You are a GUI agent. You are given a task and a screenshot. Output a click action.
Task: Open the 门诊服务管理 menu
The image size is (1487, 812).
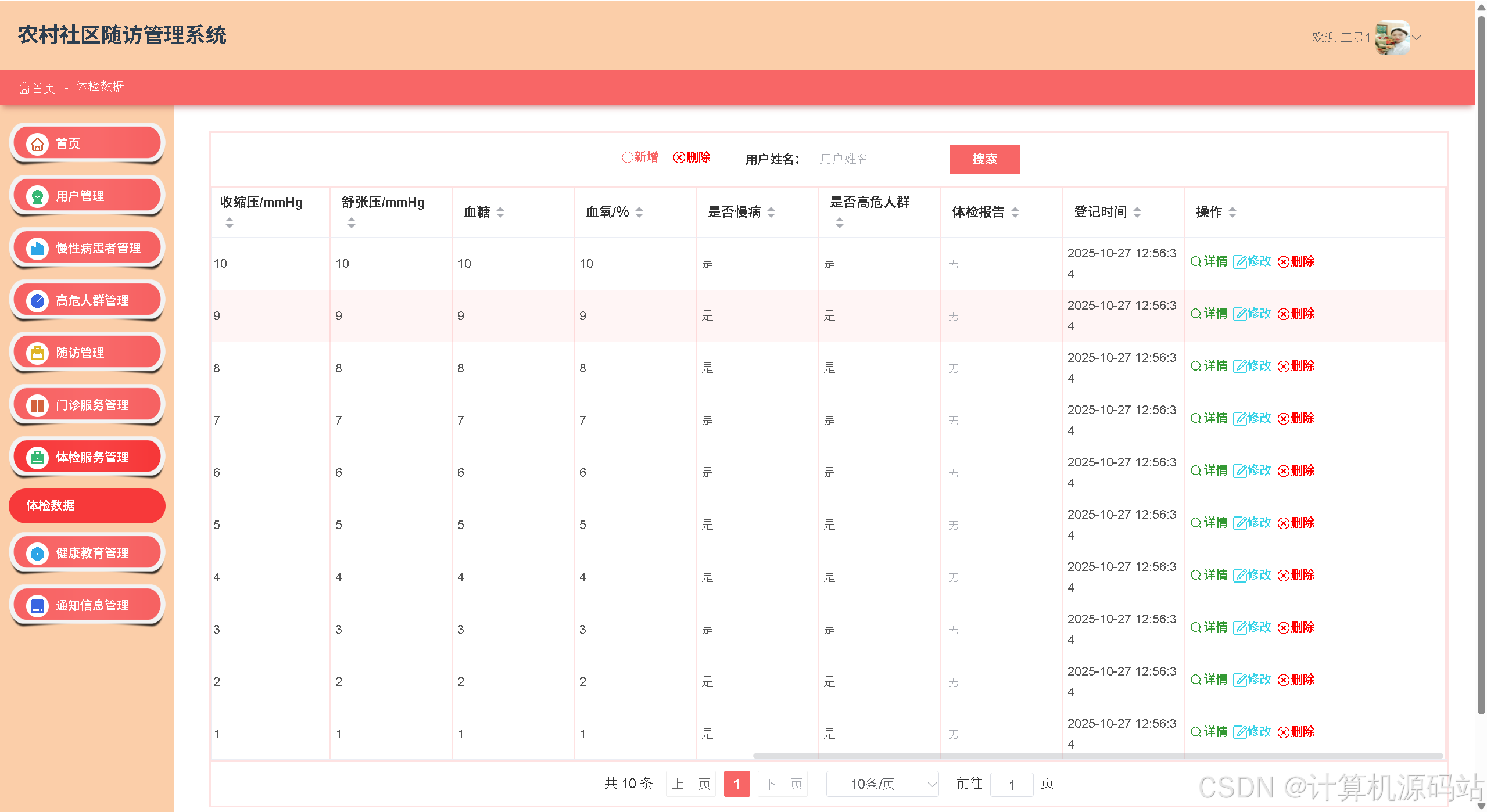pos(87,405)
